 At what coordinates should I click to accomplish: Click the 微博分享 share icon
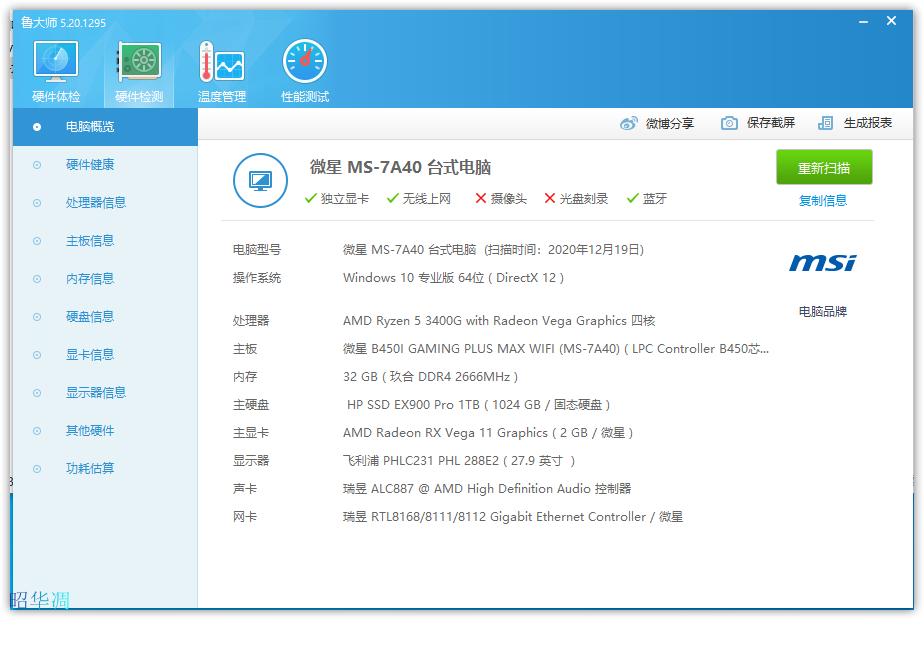tap(628, 121)
